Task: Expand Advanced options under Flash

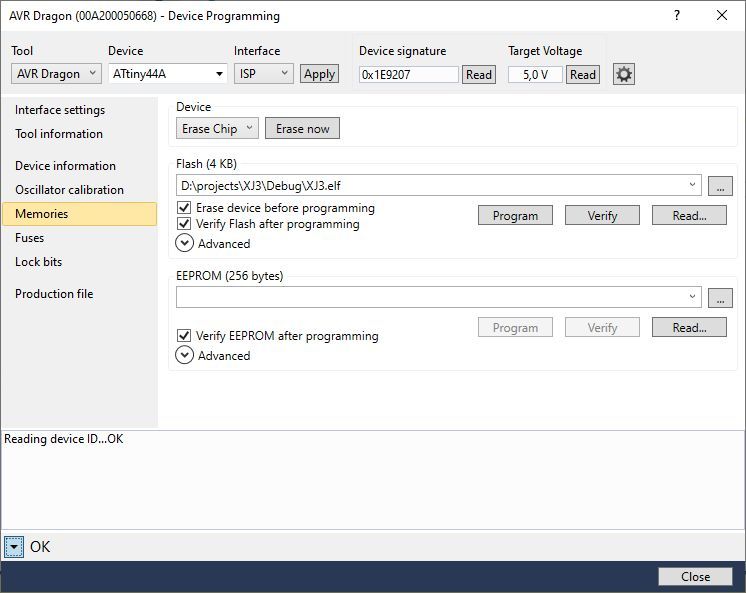Action: tap(185, 243)
